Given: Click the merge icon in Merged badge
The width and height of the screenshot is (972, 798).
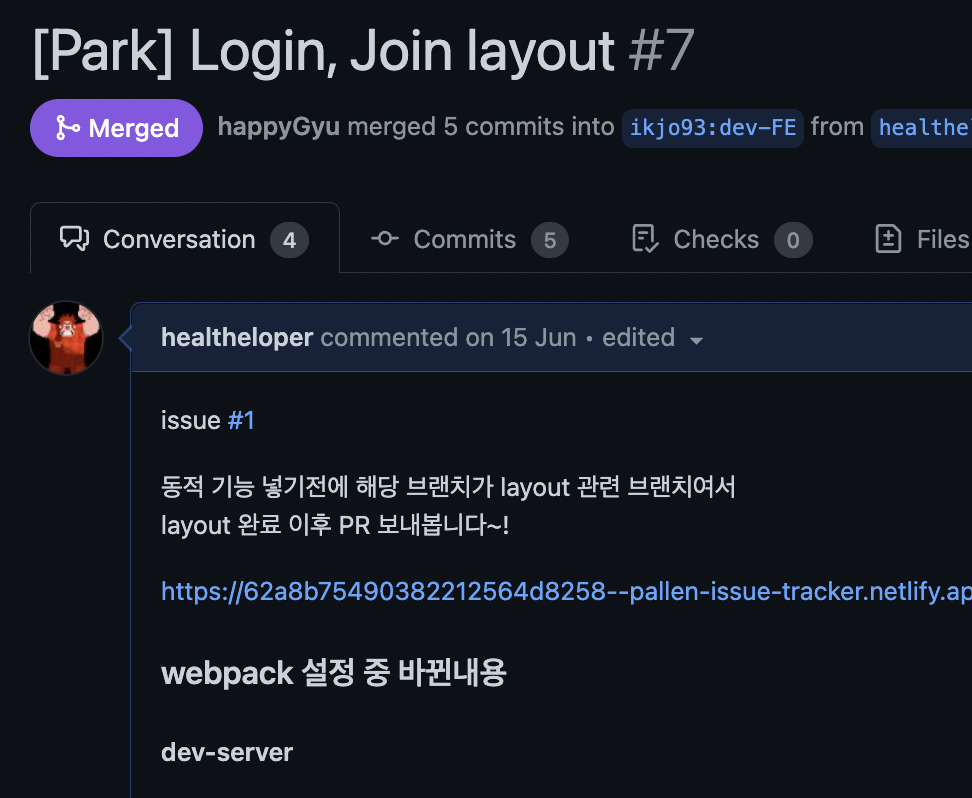Looking at the screenshot, I should [x=67, y=128].
